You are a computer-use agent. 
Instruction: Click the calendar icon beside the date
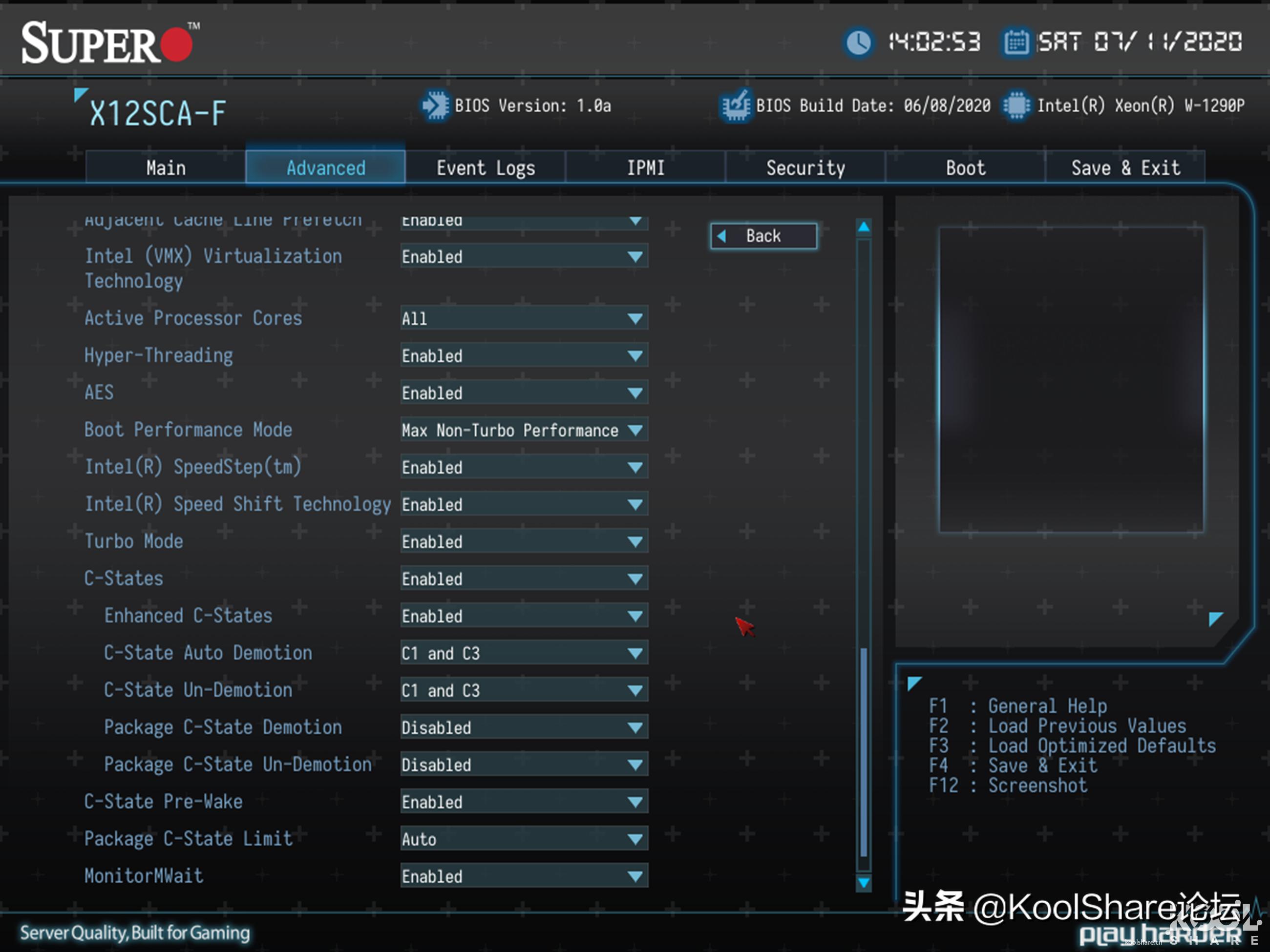pyautogui.click(x=1016, y=42)
